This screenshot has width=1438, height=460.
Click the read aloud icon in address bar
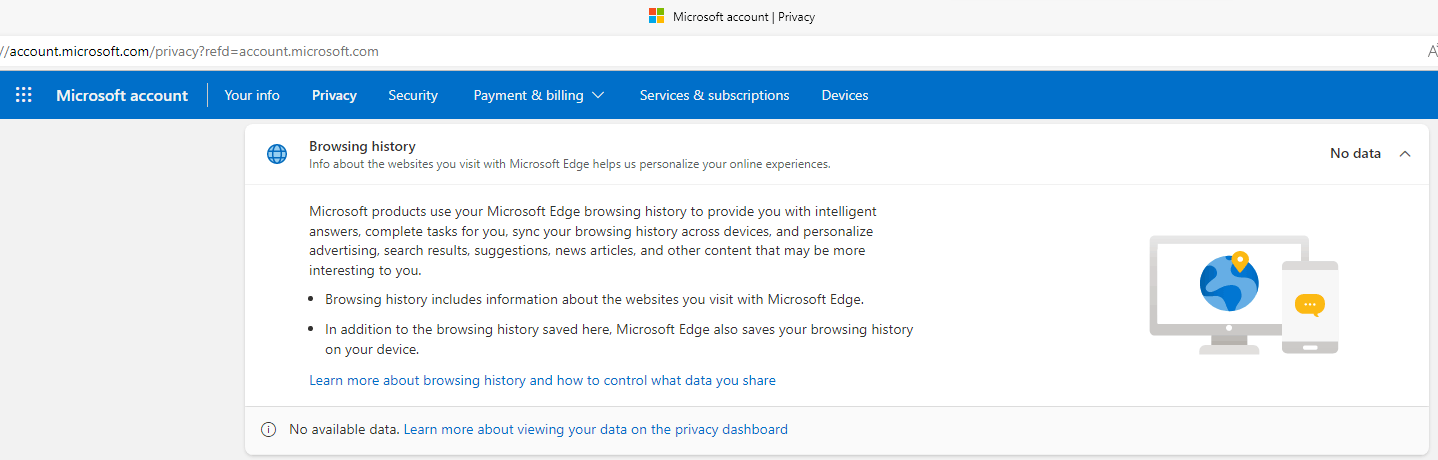1431,51
